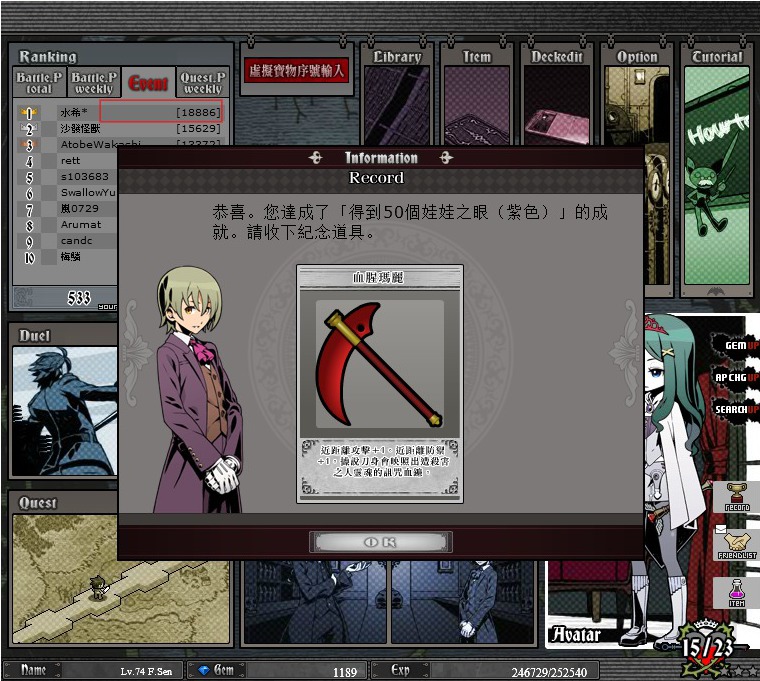
Task: Select ranking entry 水希*
Action: (x=74, y=112)
